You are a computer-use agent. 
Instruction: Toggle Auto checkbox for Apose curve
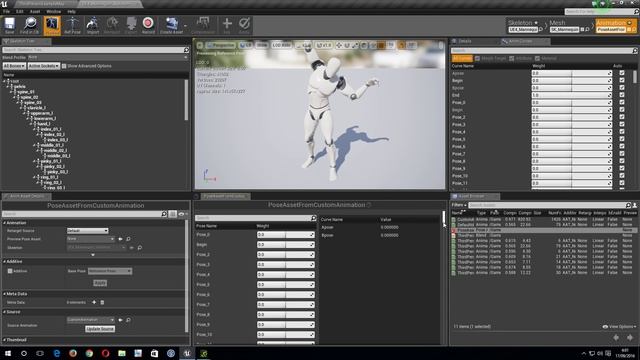click(622, 73)
